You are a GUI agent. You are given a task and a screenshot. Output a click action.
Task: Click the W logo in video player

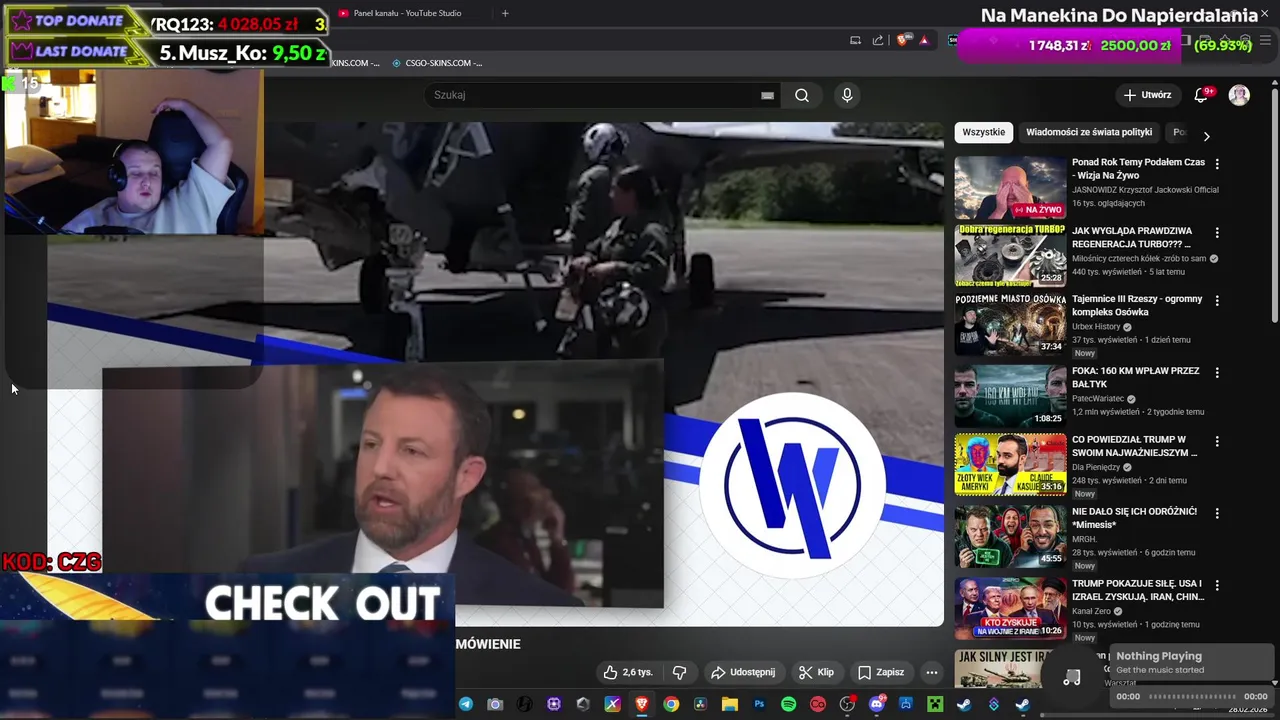point(792,485)
